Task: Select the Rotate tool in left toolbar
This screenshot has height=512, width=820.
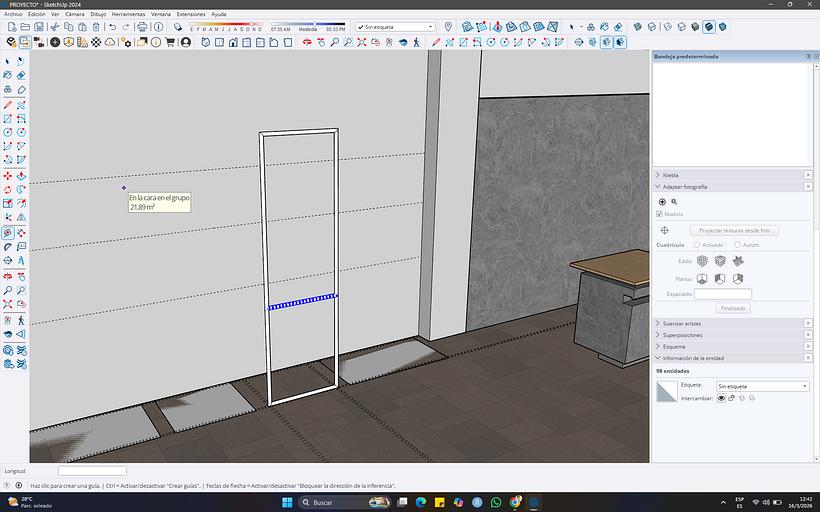Action: (8, 190)
